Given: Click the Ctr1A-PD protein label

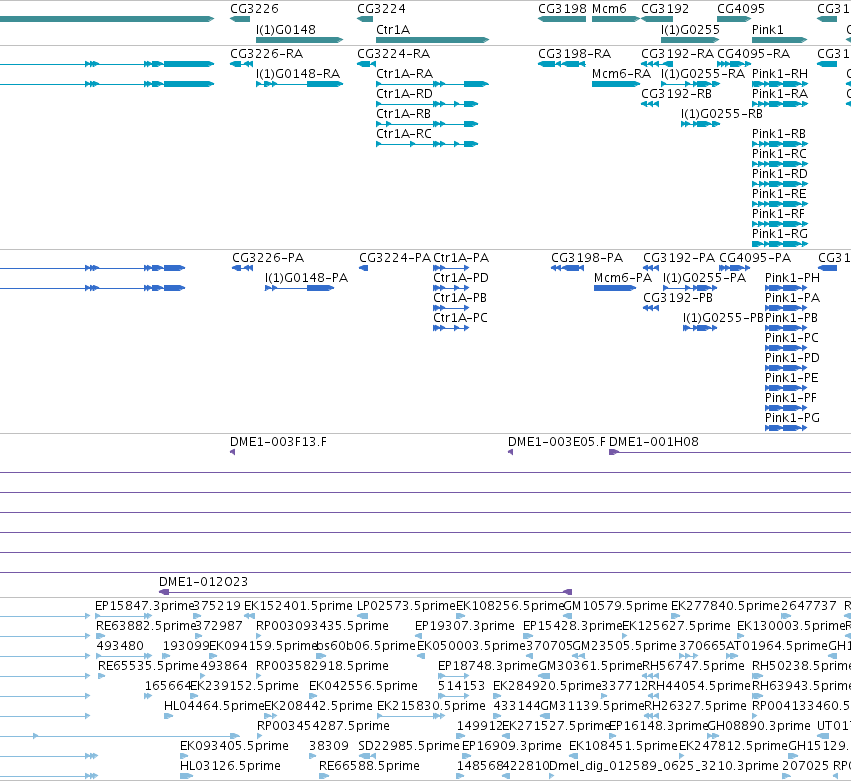Looking at the screenshot, I should [461, 278].
